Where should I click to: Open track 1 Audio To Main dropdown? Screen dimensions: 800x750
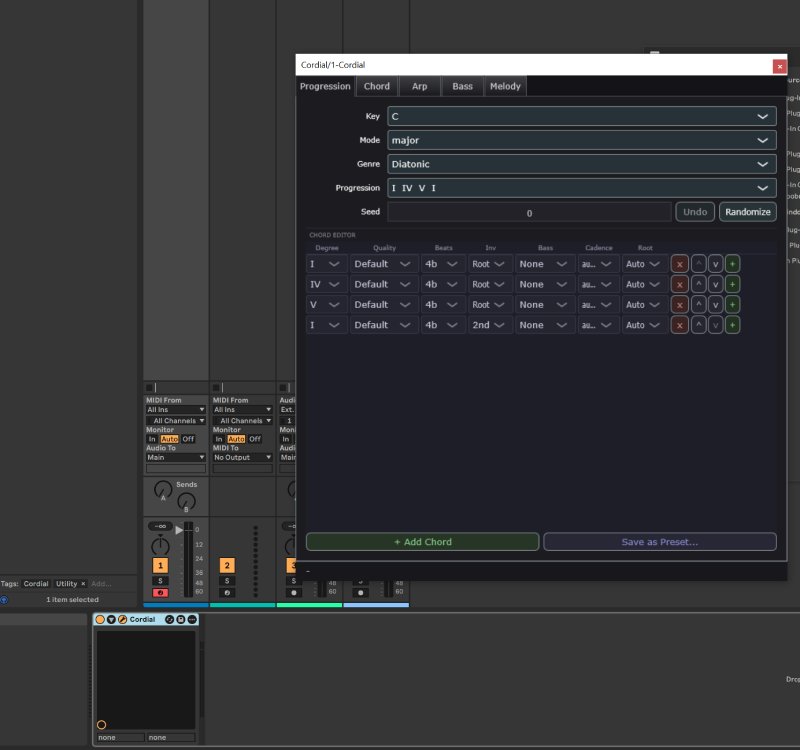[x=176, y=458]
